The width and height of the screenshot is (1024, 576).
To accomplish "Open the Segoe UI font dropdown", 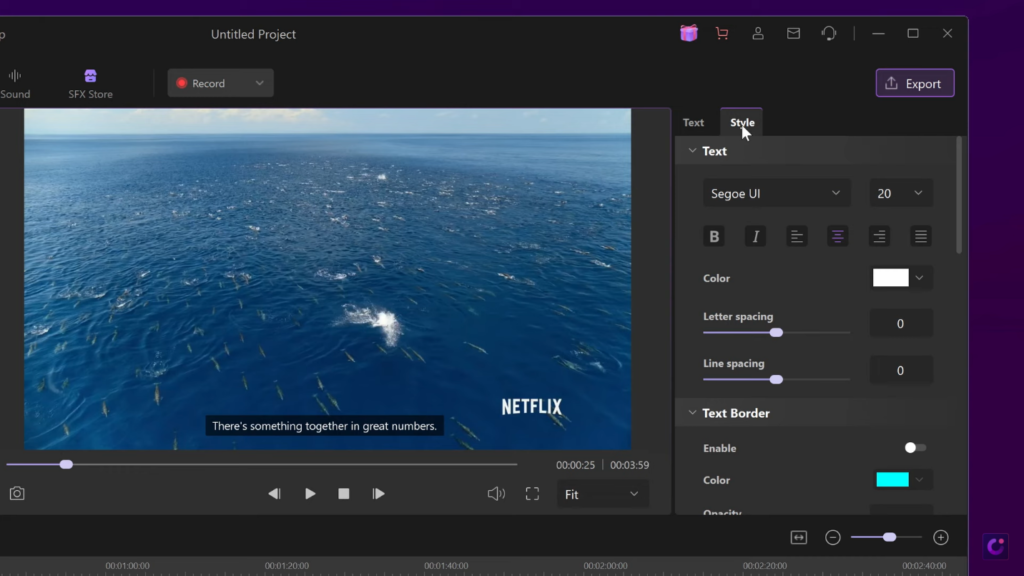I will click(x=776, y=193).
